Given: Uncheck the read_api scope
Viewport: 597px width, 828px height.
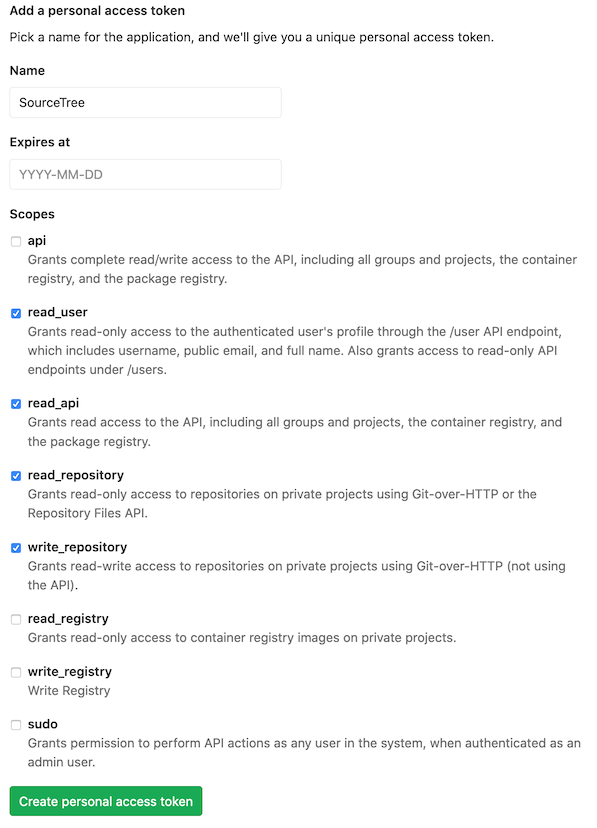Looking at the screenshot, I should pos(15,403).
